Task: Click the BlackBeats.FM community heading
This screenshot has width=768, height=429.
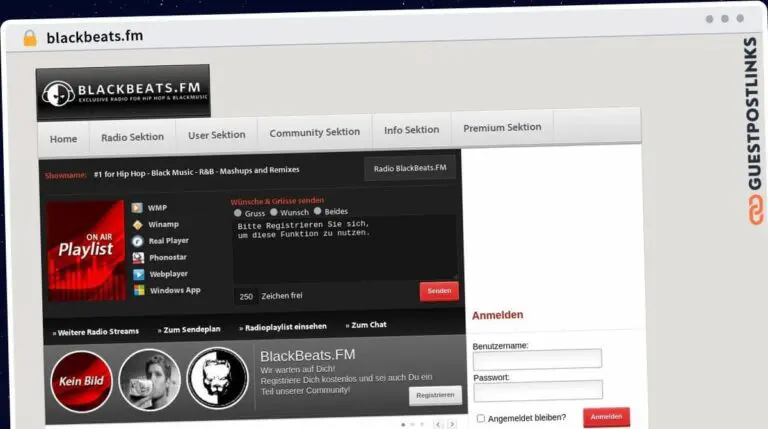Action: [308, 356]
